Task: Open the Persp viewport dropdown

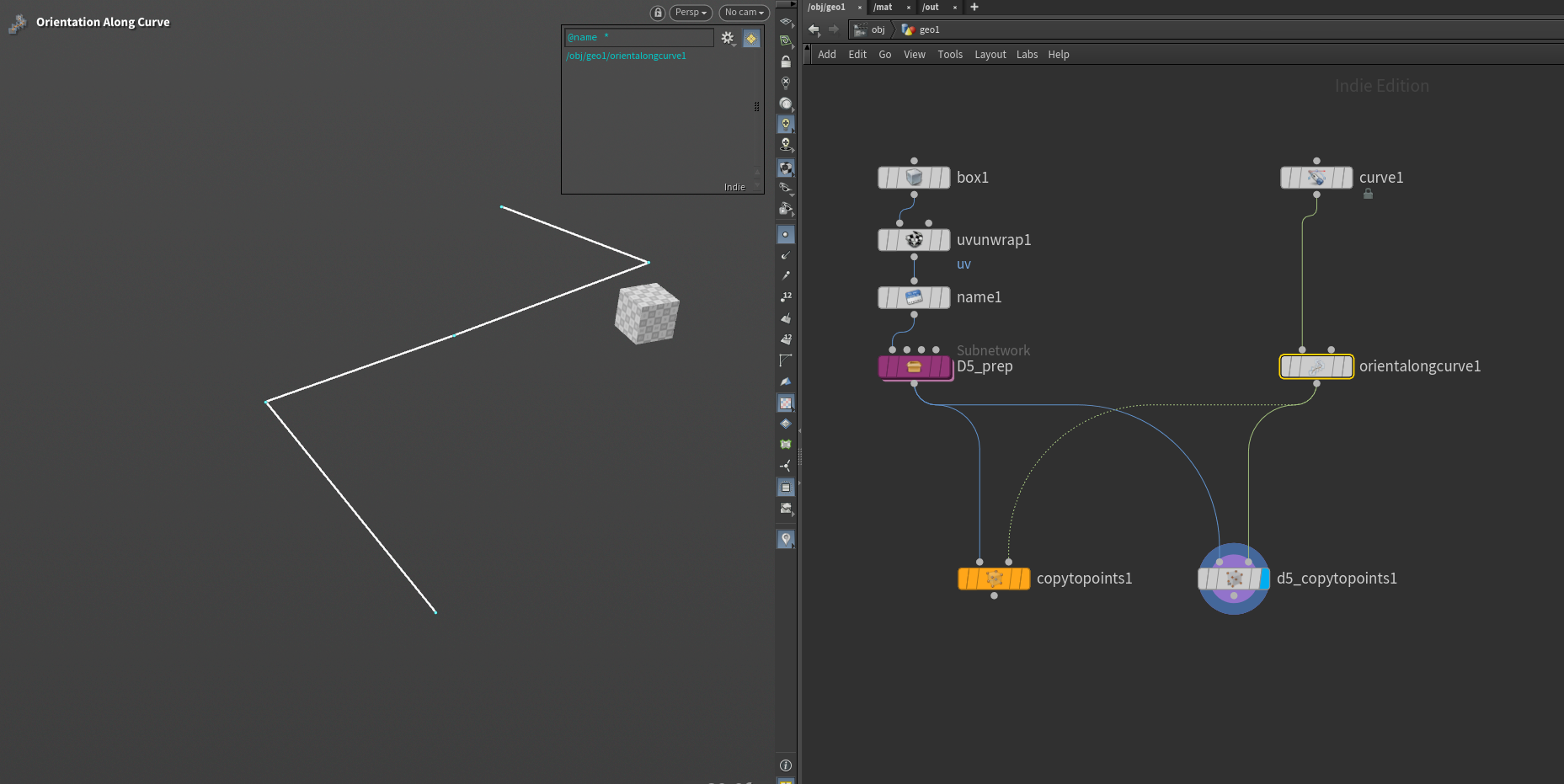Action: pyautogui.click(x=691, y=13)
